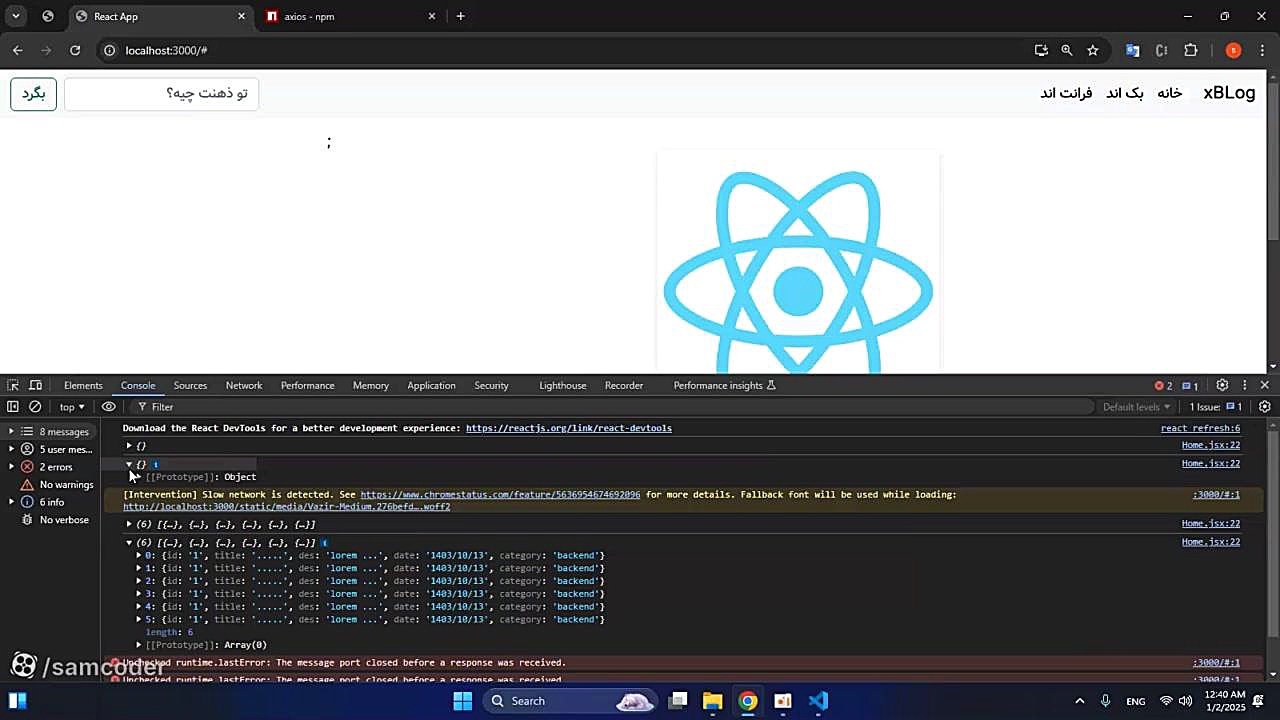Open the react refresh:6 source link
Screen dimensions: 1280x720
[x=1200, y=428]
